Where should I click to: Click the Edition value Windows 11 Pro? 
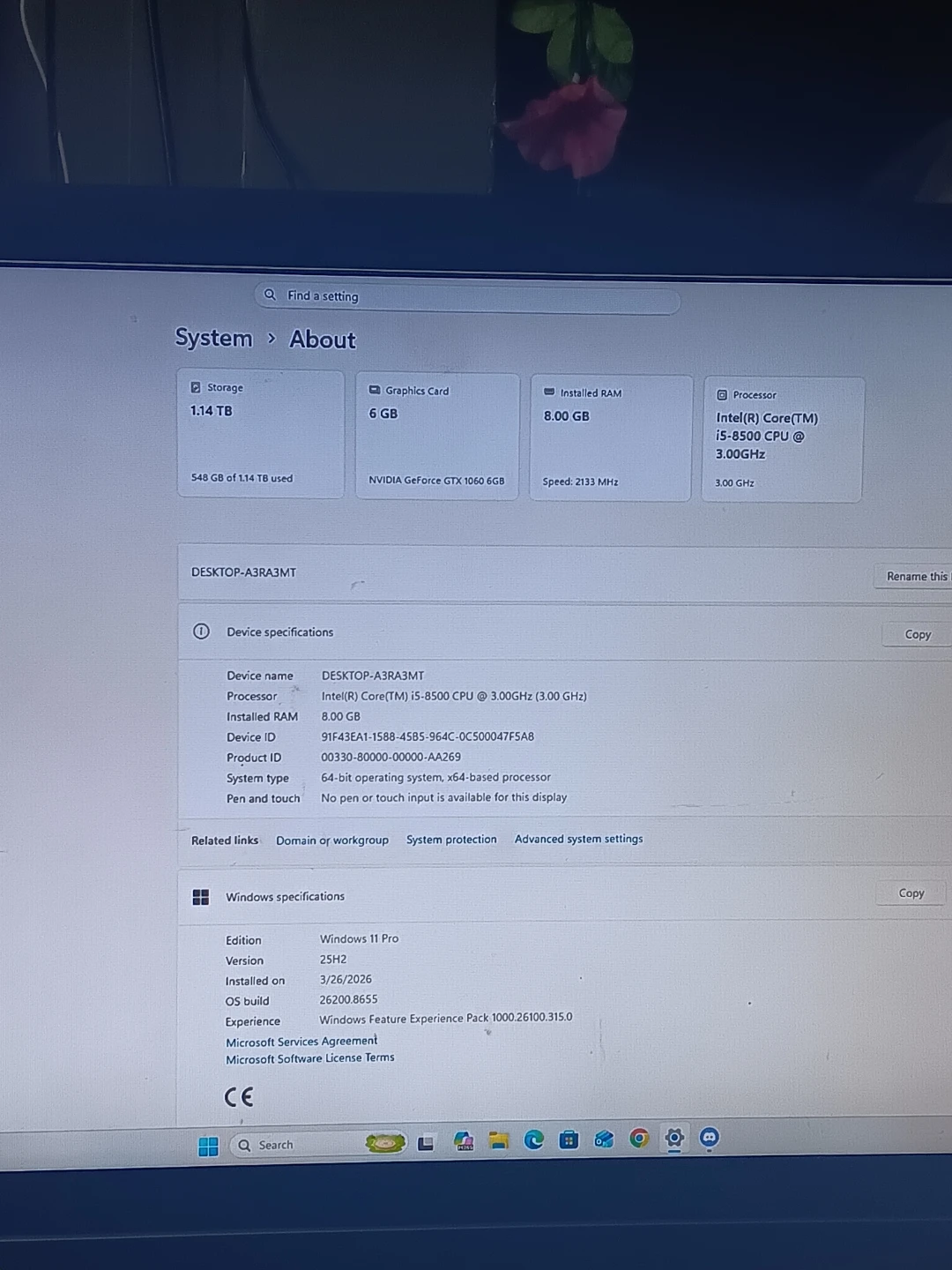point(359,938)
